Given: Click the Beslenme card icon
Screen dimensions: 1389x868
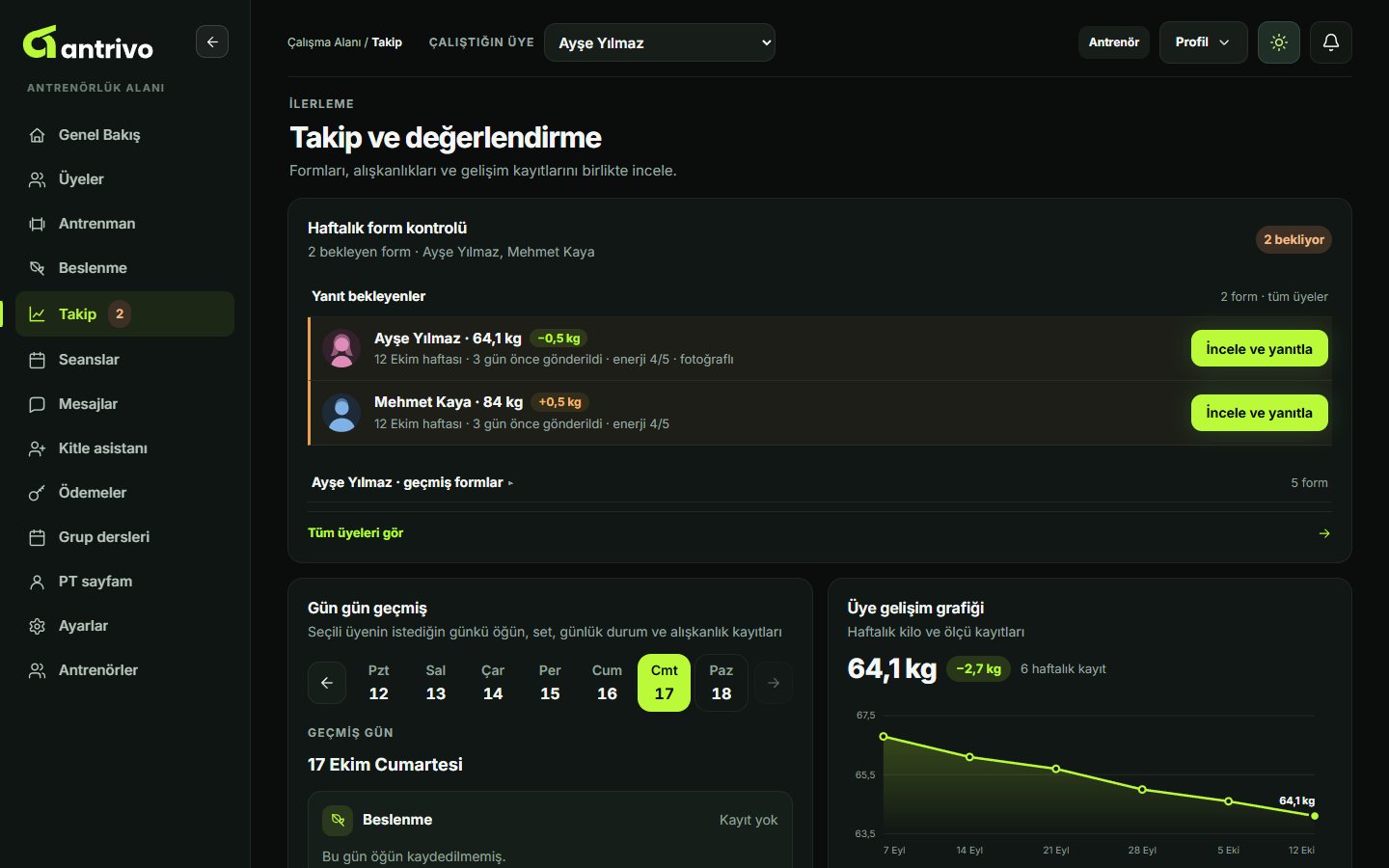Looking at the screenshot, I should point(338,821).
